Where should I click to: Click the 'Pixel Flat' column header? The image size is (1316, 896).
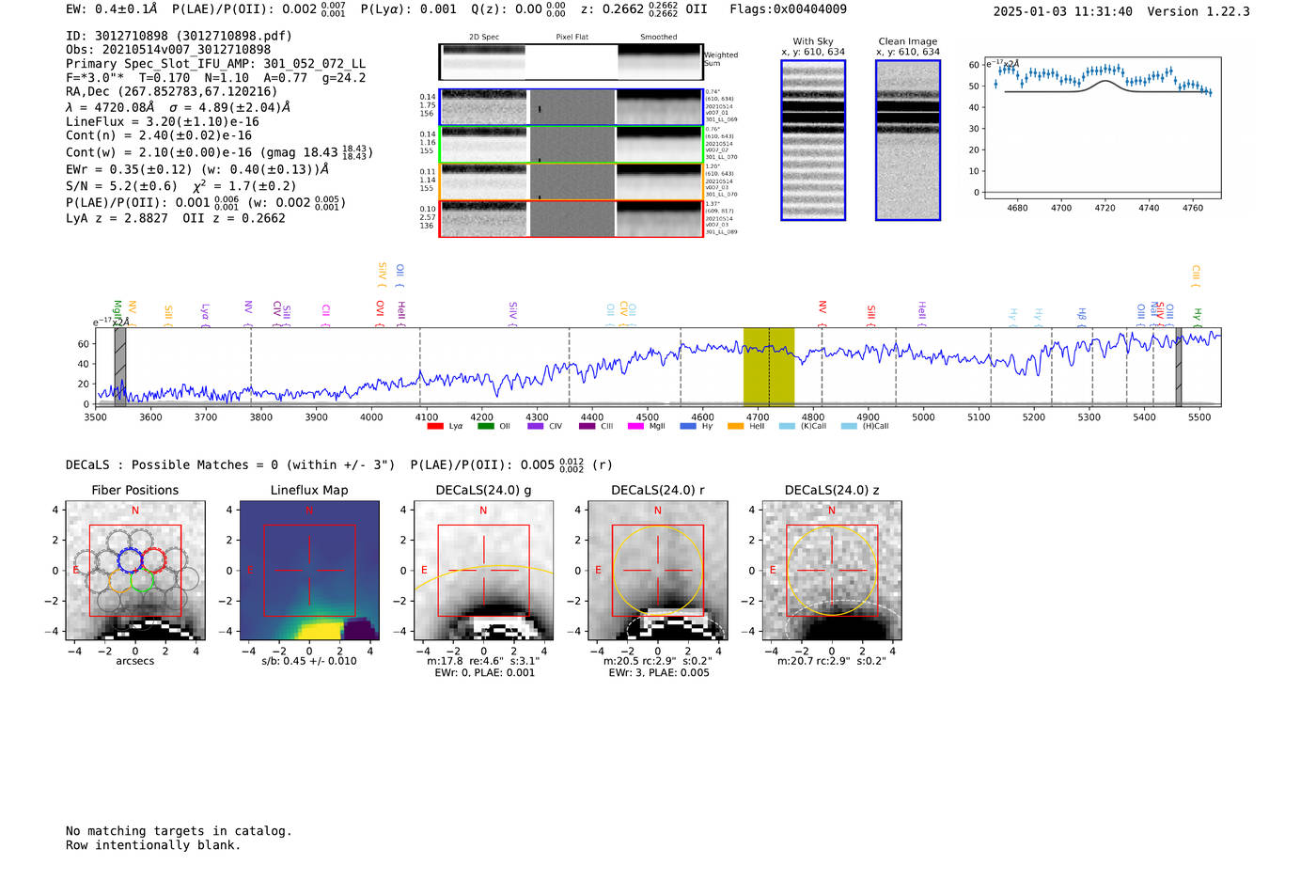pos(572,38)
